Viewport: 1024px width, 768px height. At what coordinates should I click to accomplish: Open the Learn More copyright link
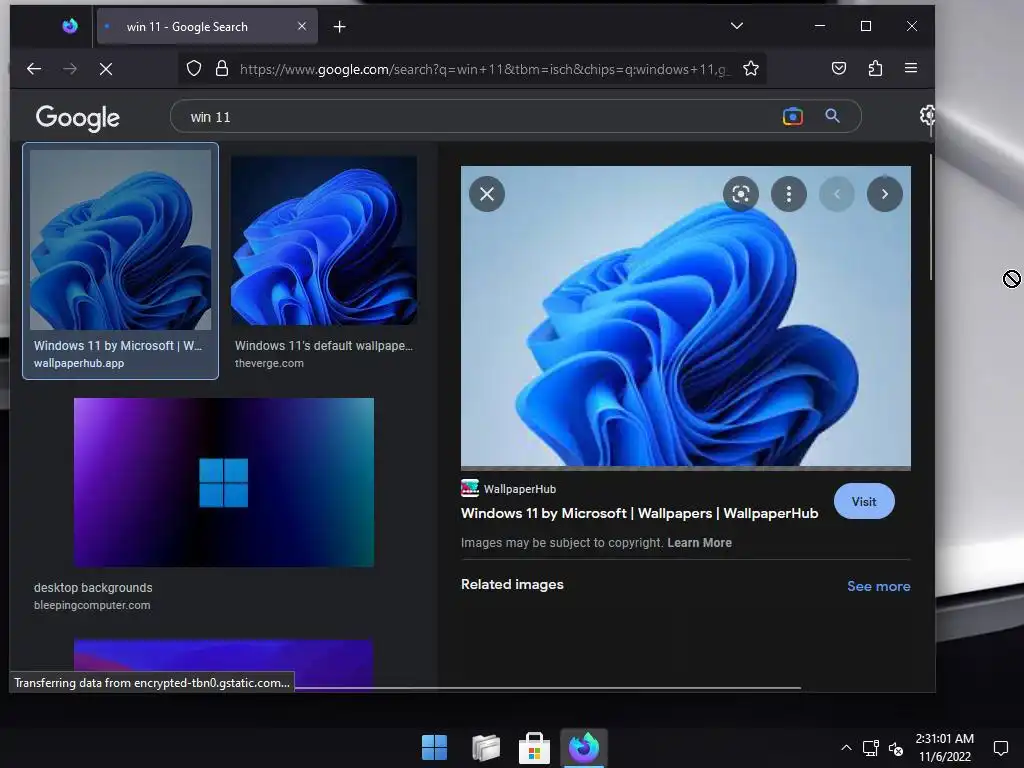pyautogui.click(x=699, y=543)
